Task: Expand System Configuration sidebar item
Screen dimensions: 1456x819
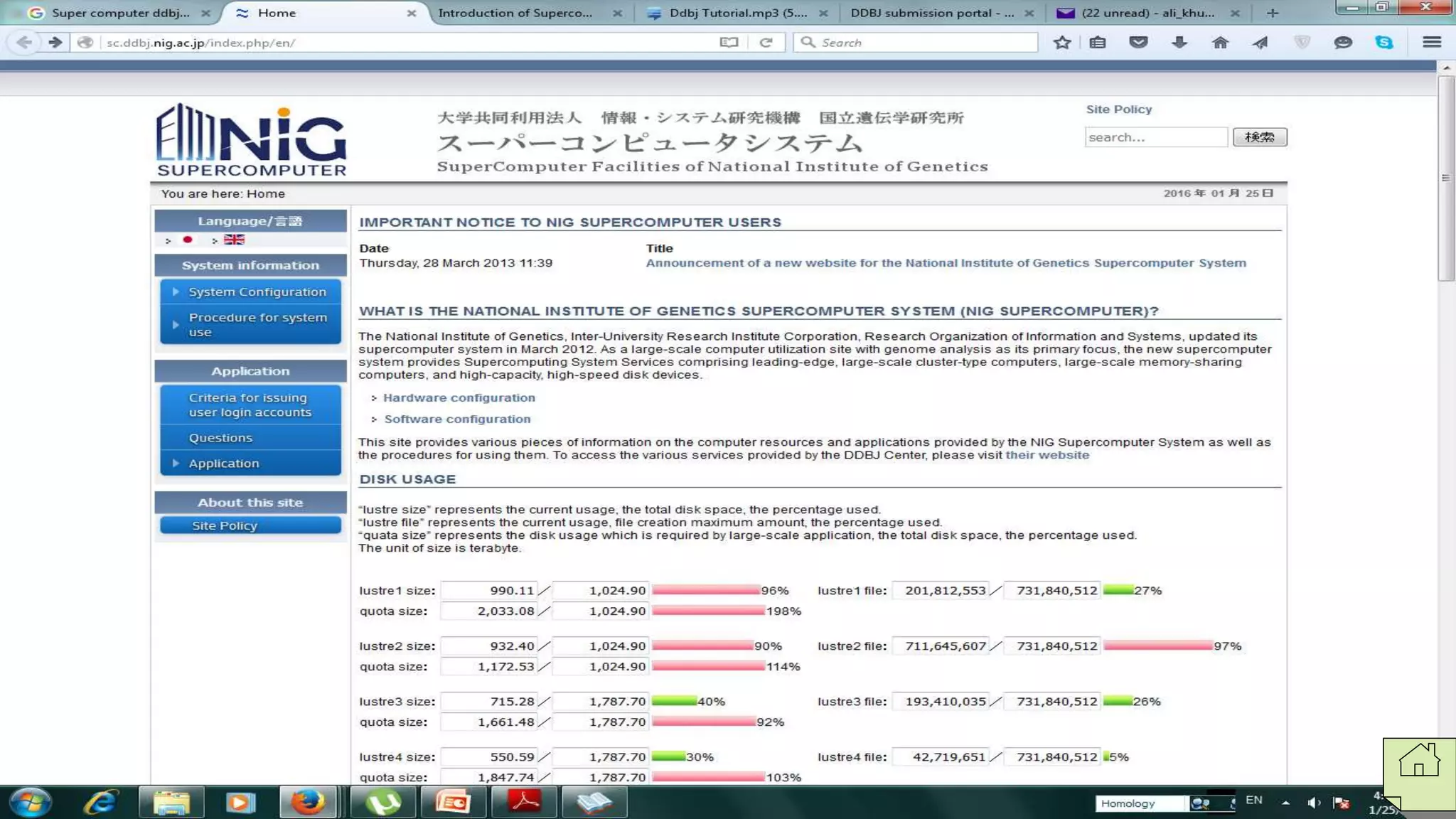Action: coord(257,292)
